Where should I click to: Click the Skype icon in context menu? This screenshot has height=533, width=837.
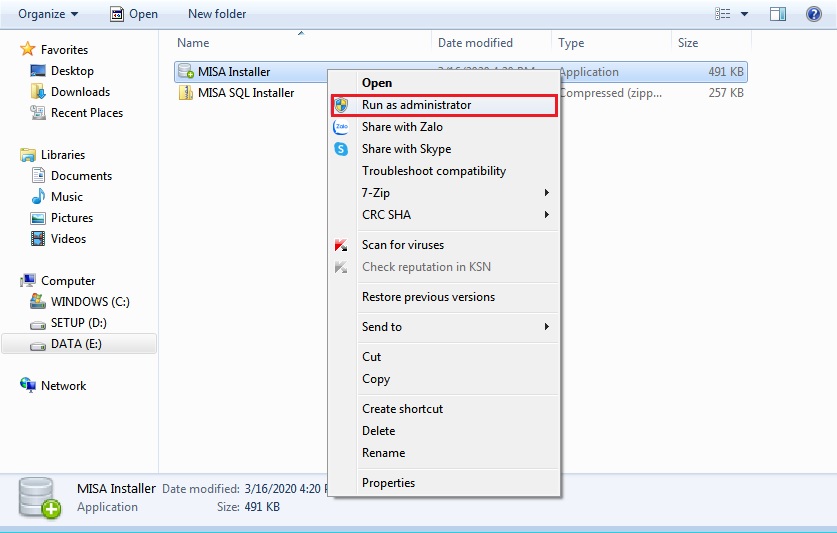(x=341, y=149)
